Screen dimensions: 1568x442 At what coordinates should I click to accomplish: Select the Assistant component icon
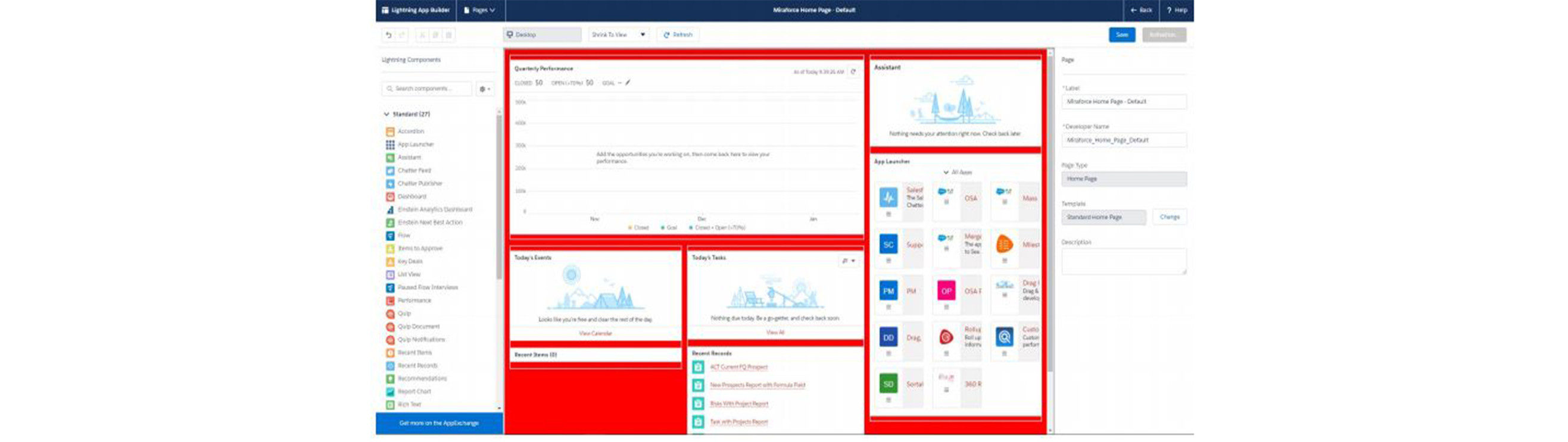[x=390, y=158]
